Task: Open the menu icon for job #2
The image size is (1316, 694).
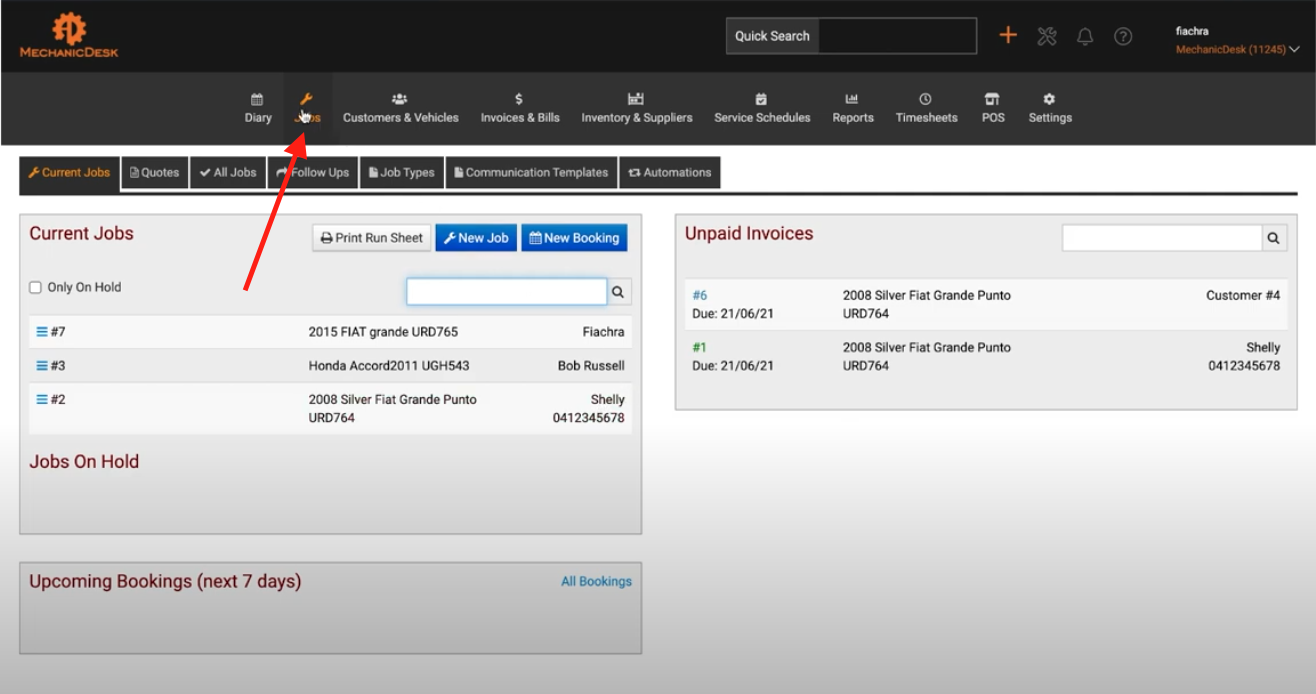Action: click(x=42, y=400)
